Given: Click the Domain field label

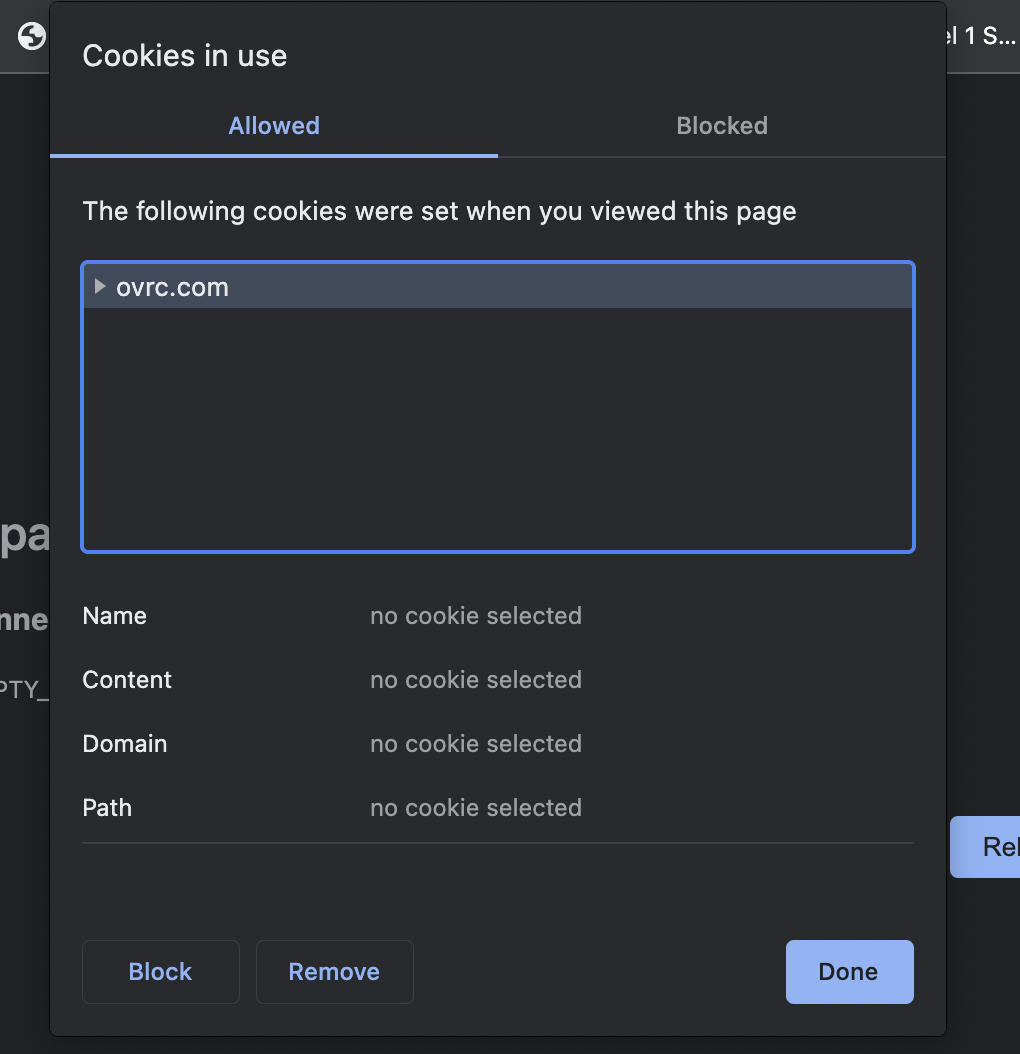Looking at the screenshot, I should 125,744.
